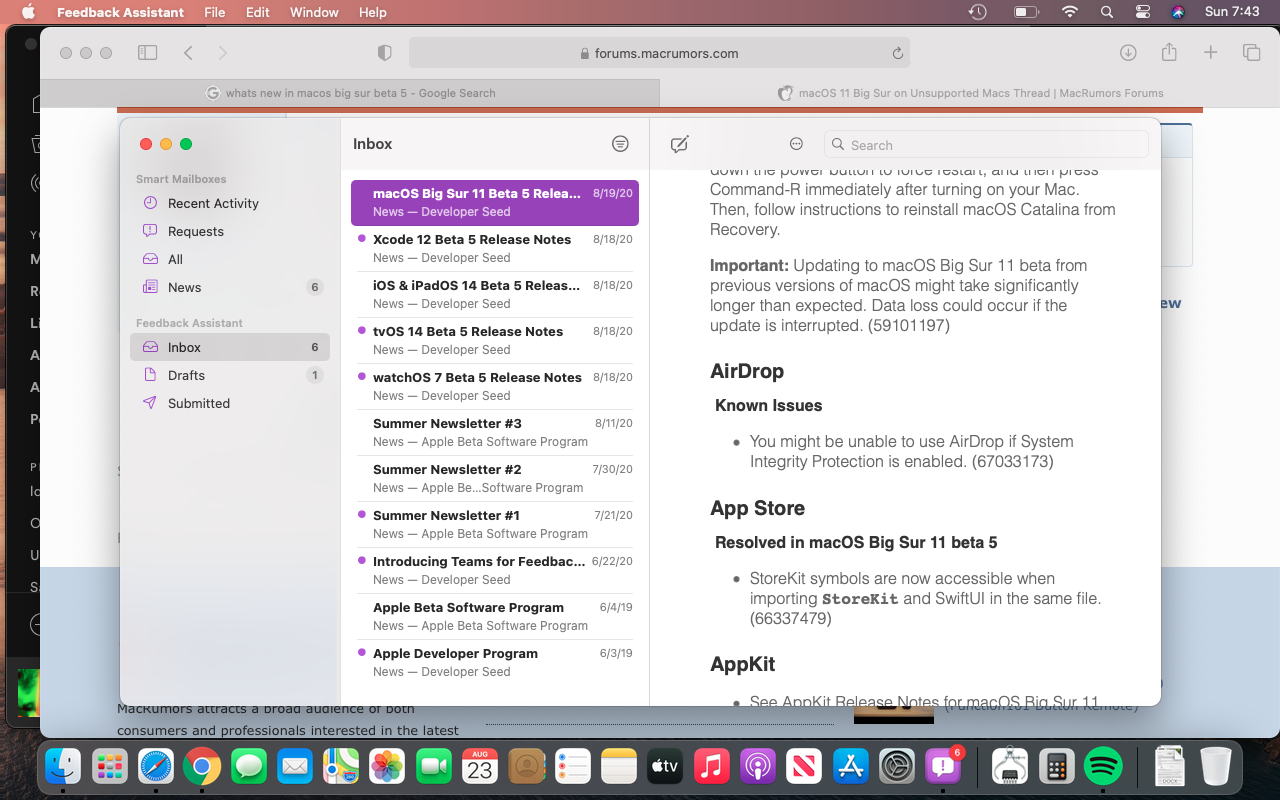Open App Store from the Dock
The width and height of the screenshot is (1280, 800).
pos(851,767)
